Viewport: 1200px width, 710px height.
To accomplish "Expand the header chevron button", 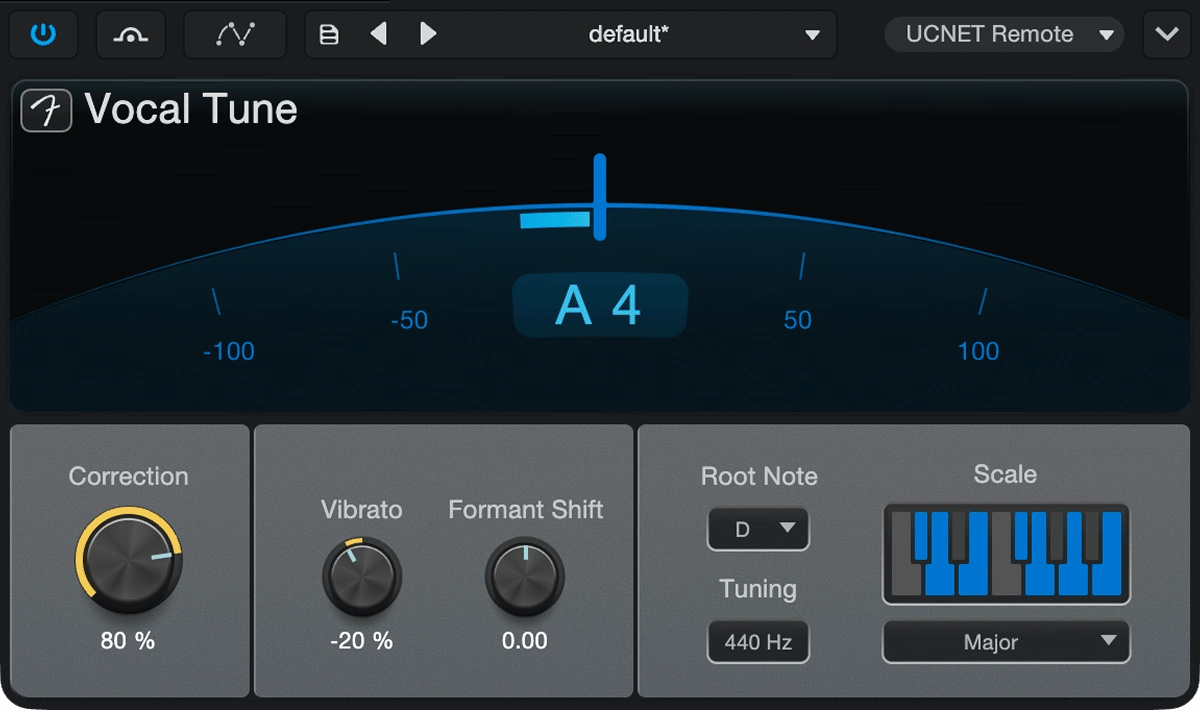I will click(1166, 34).
